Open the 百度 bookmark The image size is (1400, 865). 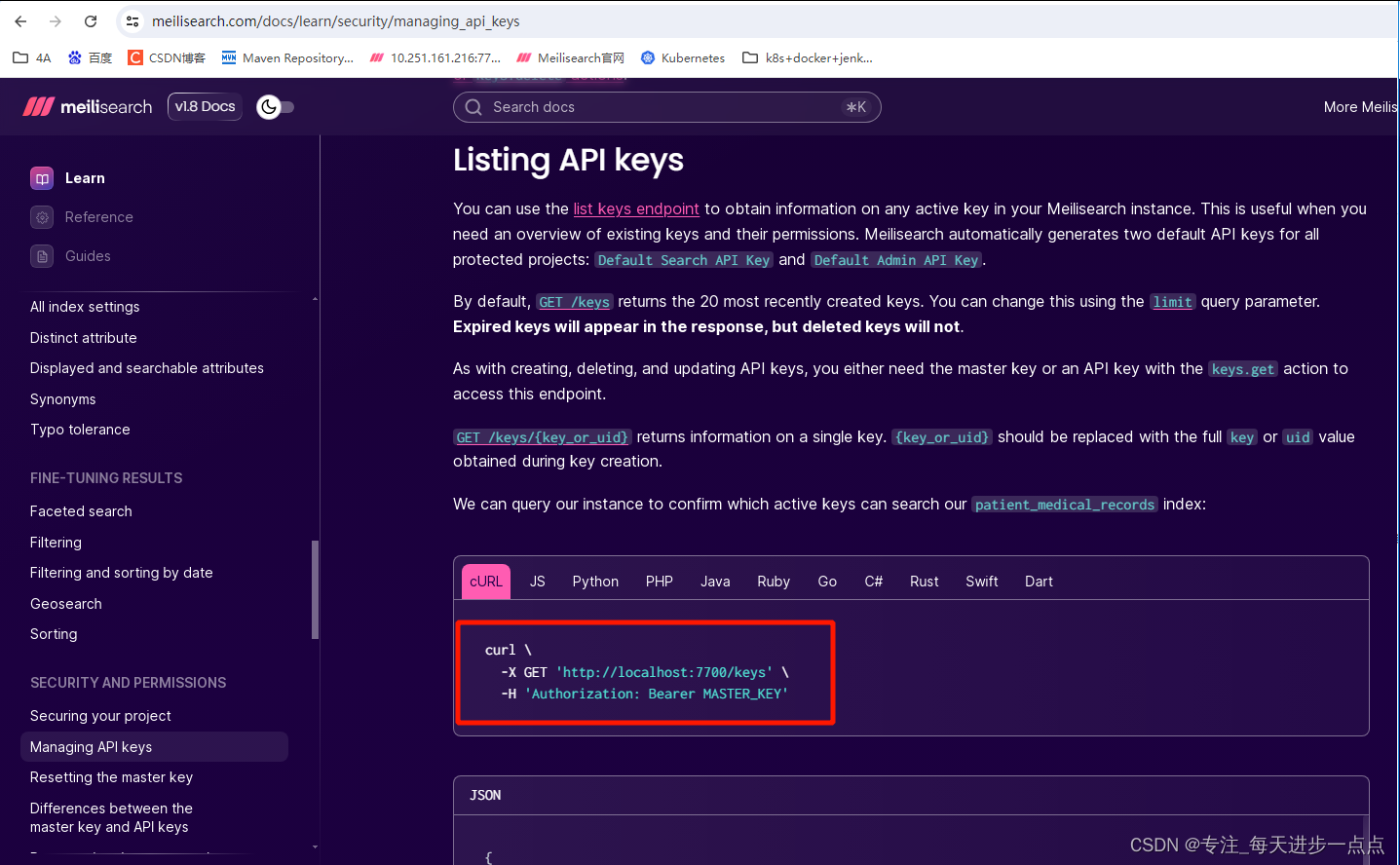pyautogui.click(x=90, y=57)
